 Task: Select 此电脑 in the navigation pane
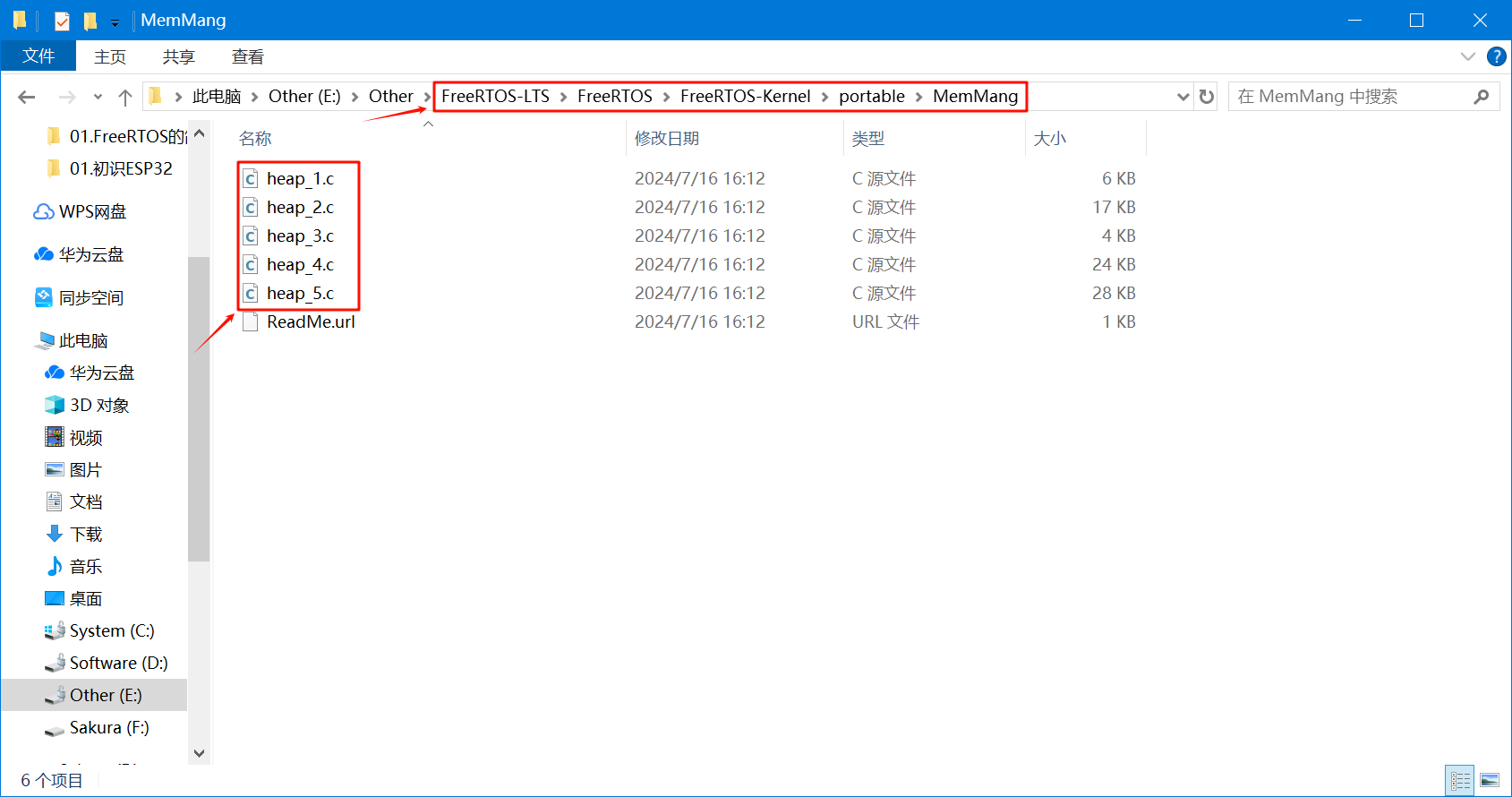72,340
